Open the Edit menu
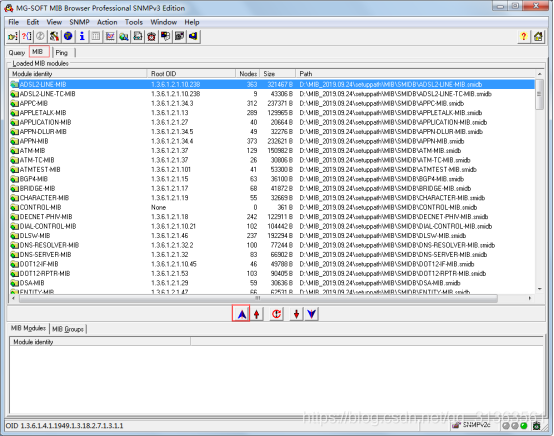Image resolution: width=554 pixels, height=436 pixels. [x=33, y=22]
